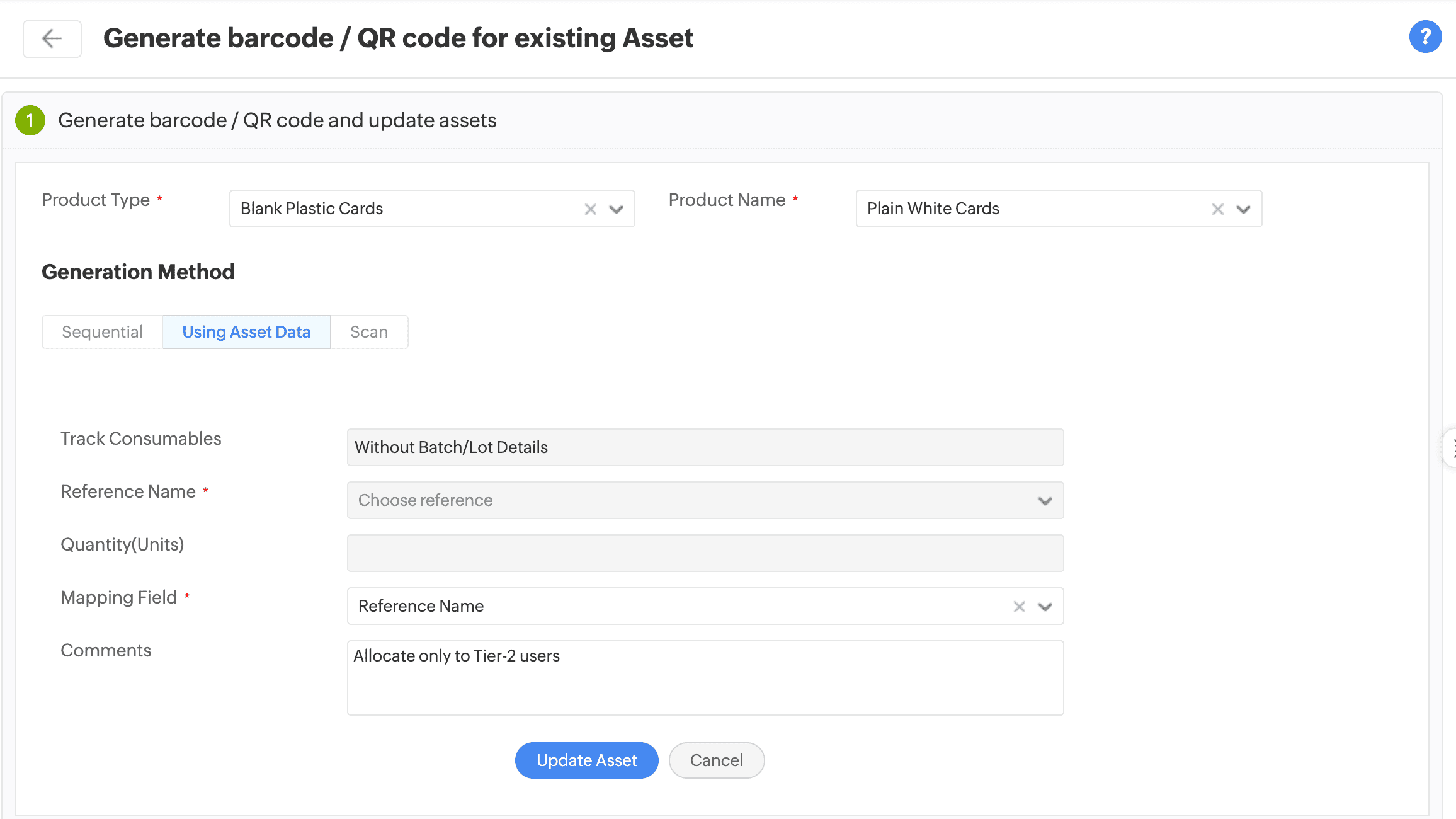Switch to the Scan generation method
The height and width of the screenshot is (819, 1456).
click(x=369, y=332)
